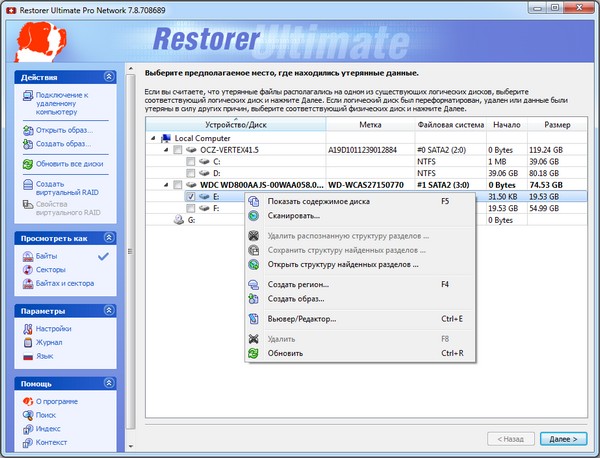The width and height of the screenshot is (600, 458).
Task: Open the Настройки link
Action: [x=53, y=329]
